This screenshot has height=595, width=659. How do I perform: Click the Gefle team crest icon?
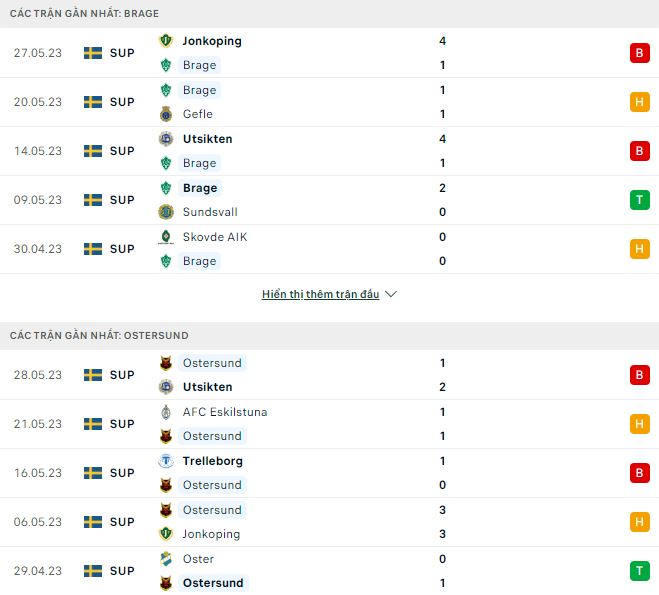coord(166,114)
